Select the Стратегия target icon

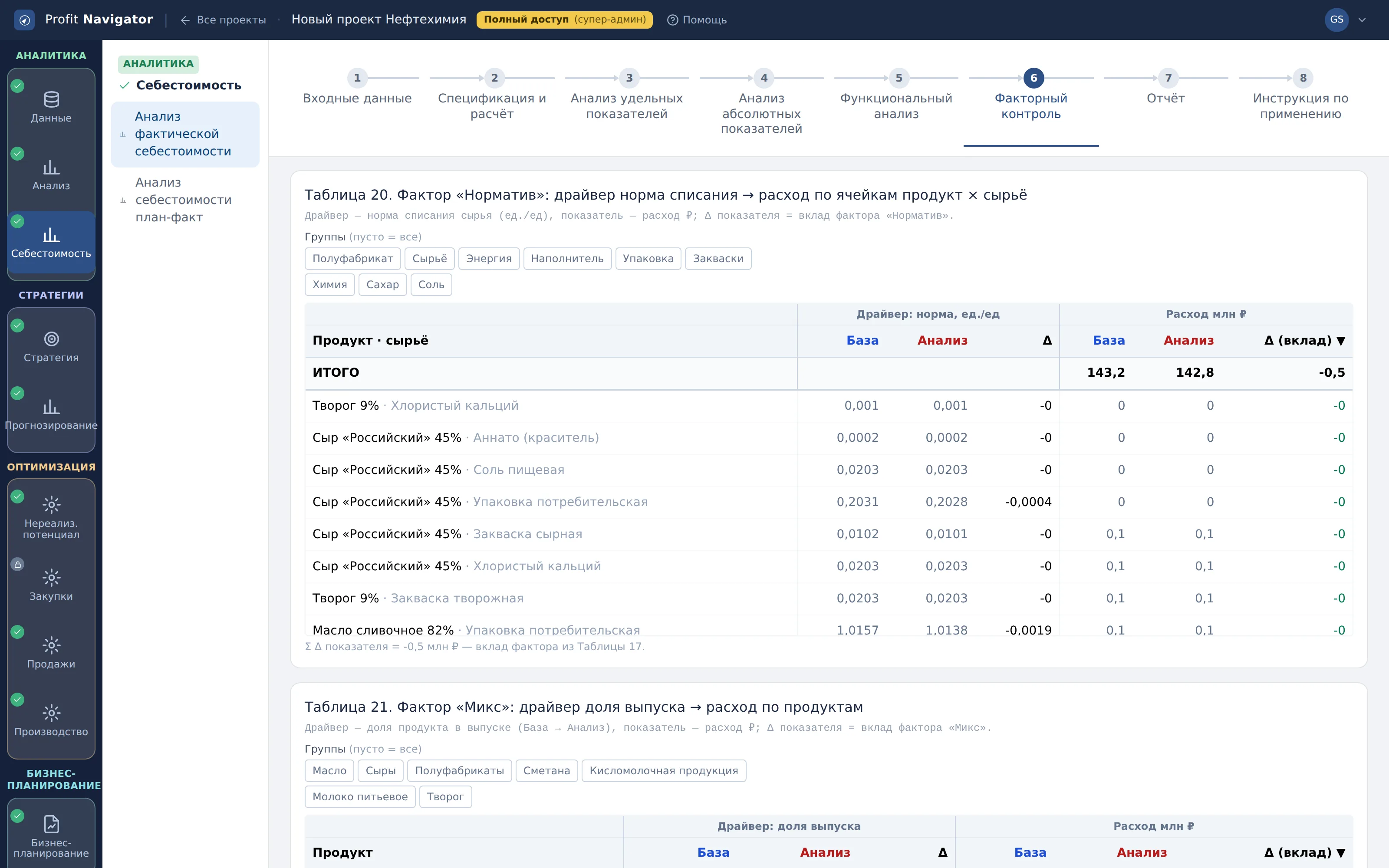click(51, 339)
